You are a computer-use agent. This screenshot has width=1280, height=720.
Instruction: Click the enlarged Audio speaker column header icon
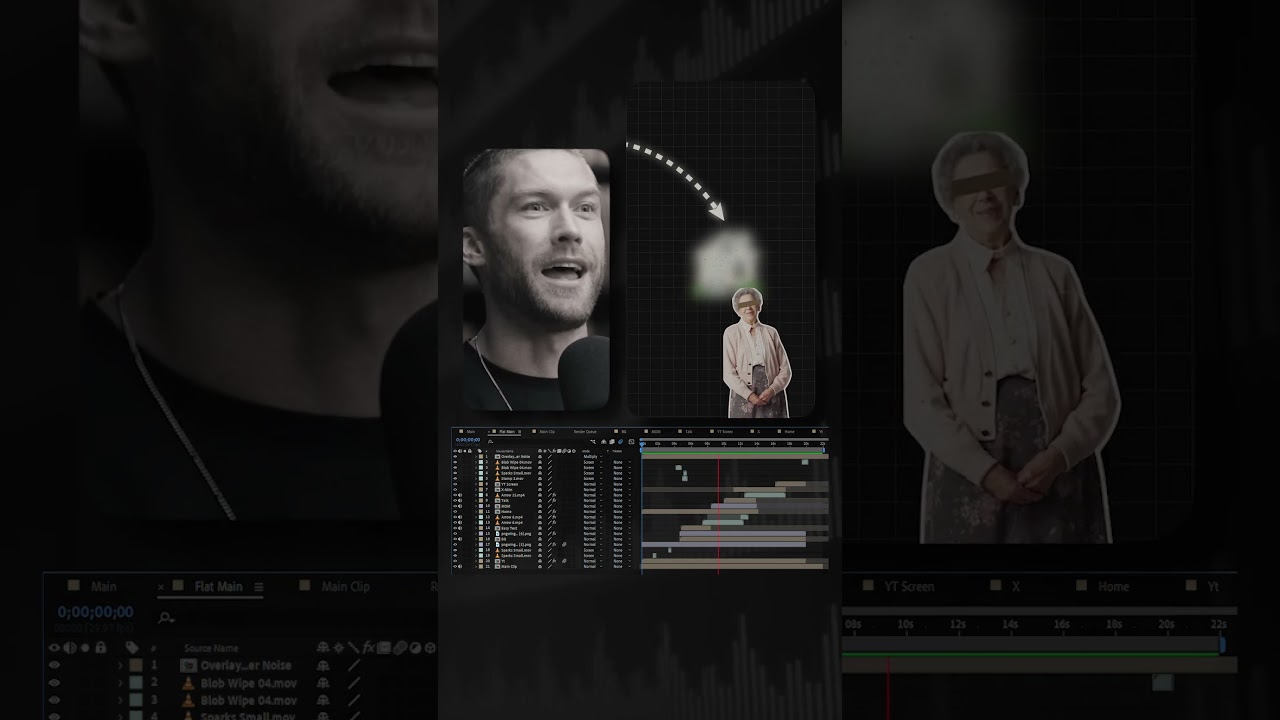click(69, 648)
